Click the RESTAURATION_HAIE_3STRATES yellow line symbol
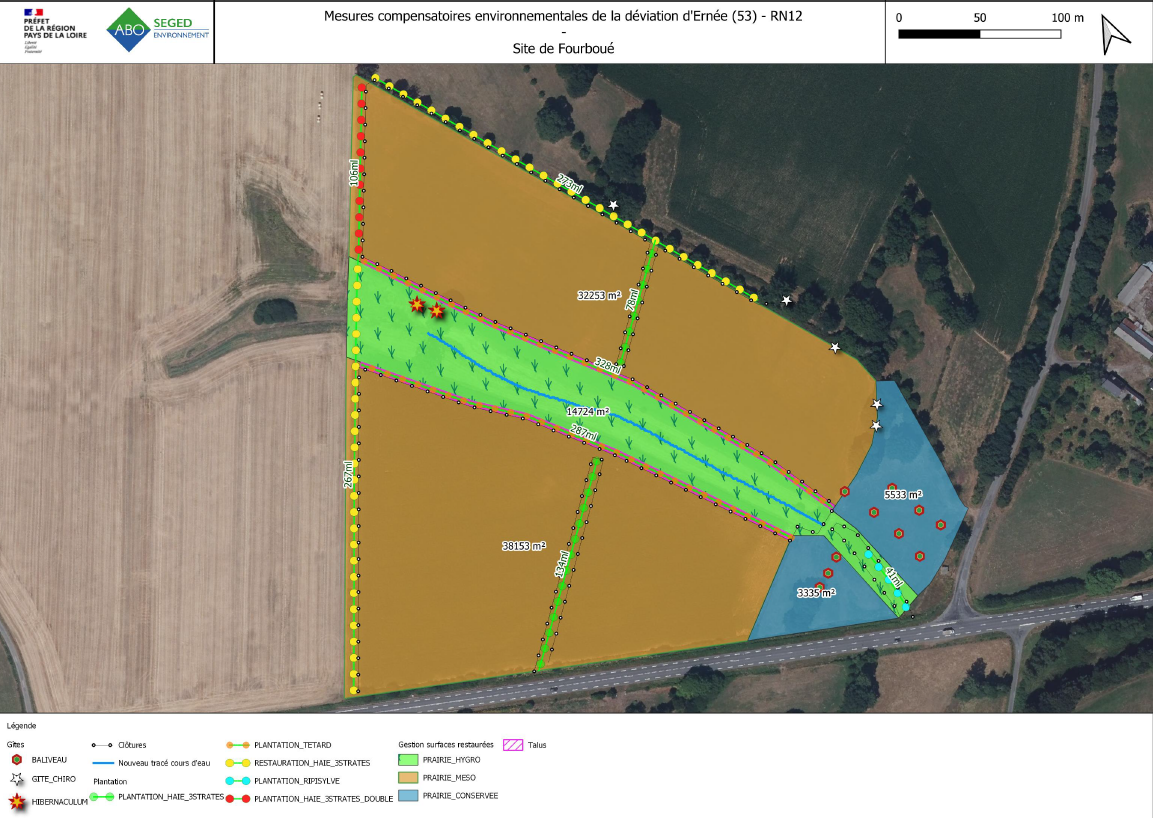The height and width of the screenshot is (818, 1153). (x=237, y=763)
